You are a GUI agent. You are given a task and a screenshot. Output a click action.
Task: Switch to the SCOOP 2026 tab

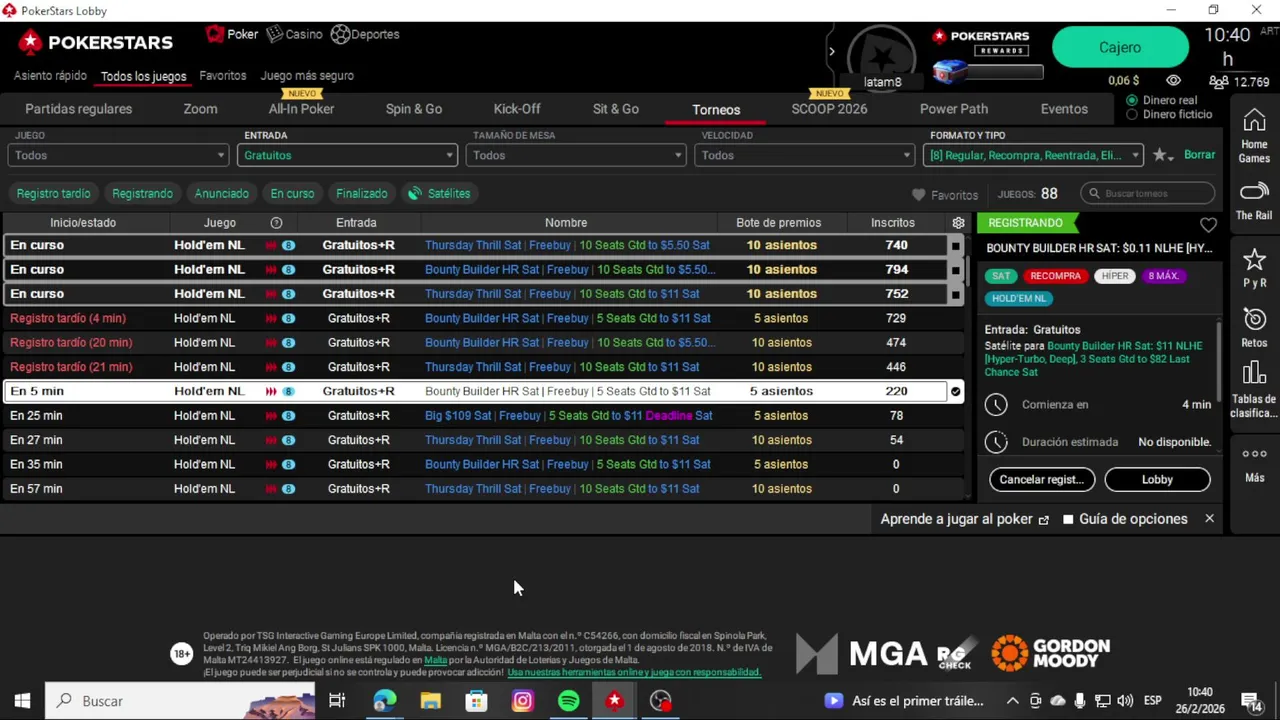[829, 109]
